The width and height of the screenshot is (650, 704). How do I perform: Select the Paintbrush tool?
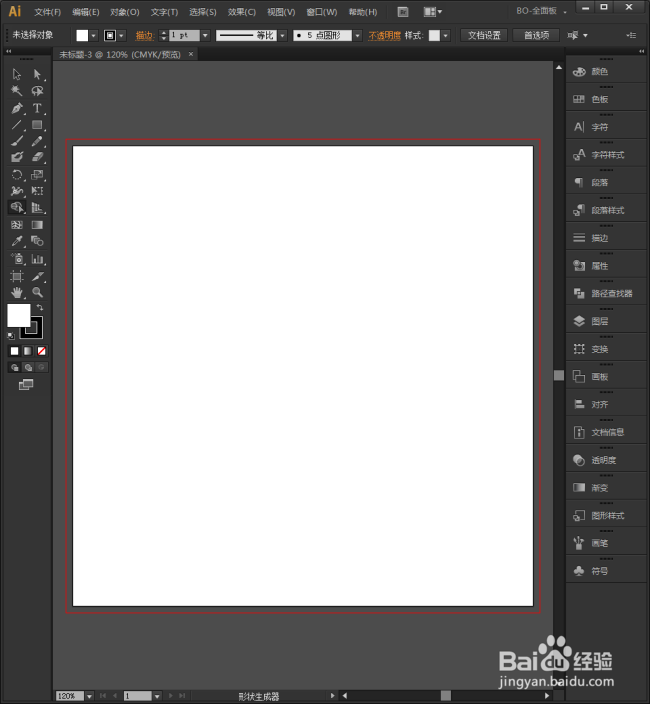(x=17, y=141)
